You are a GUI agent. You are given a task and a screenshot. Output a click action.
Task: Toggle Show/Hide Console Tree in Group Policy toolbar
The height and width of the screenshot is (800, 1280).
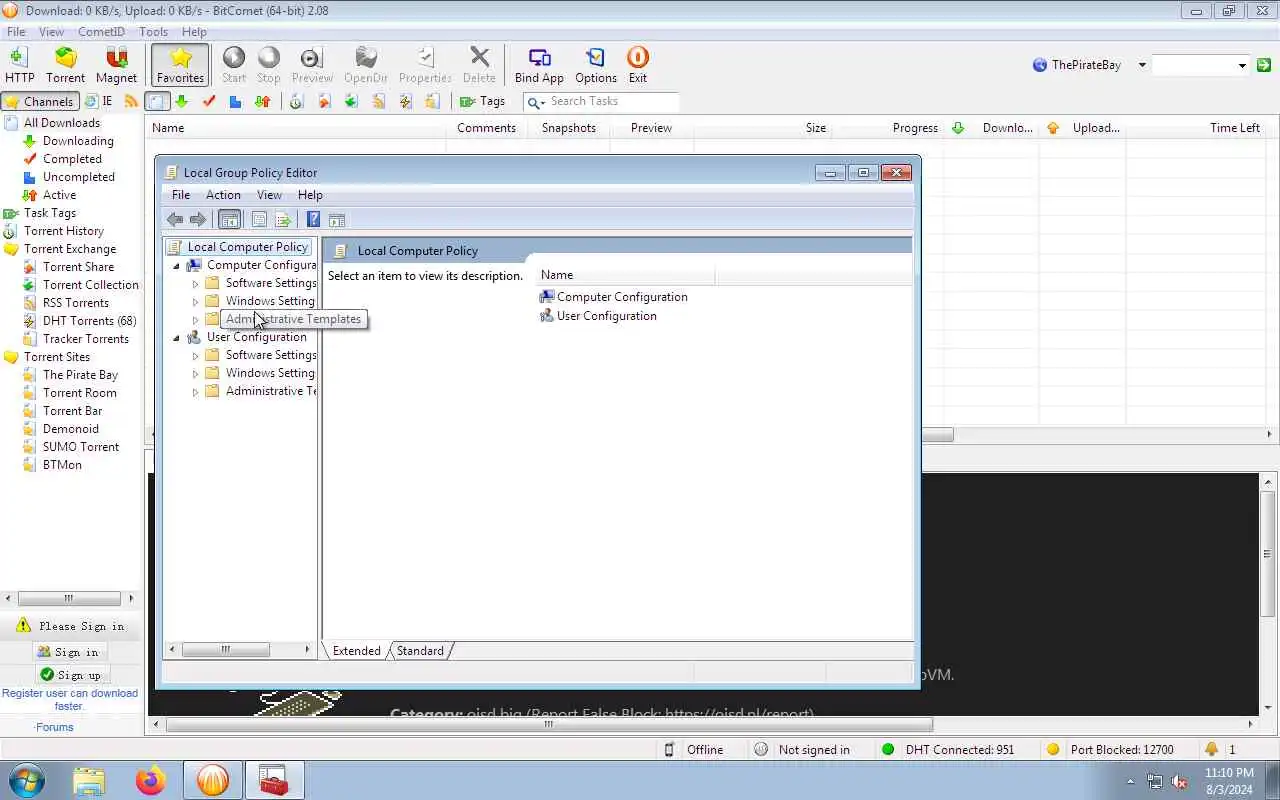(229, 220)
